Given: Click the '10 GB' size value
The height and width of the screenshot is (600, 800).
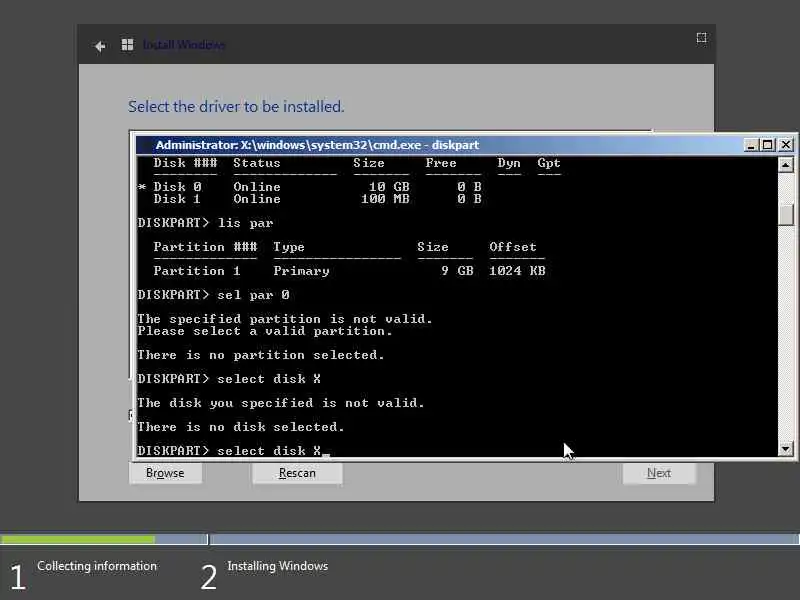Looking at the screenshot, I should 389,187.
